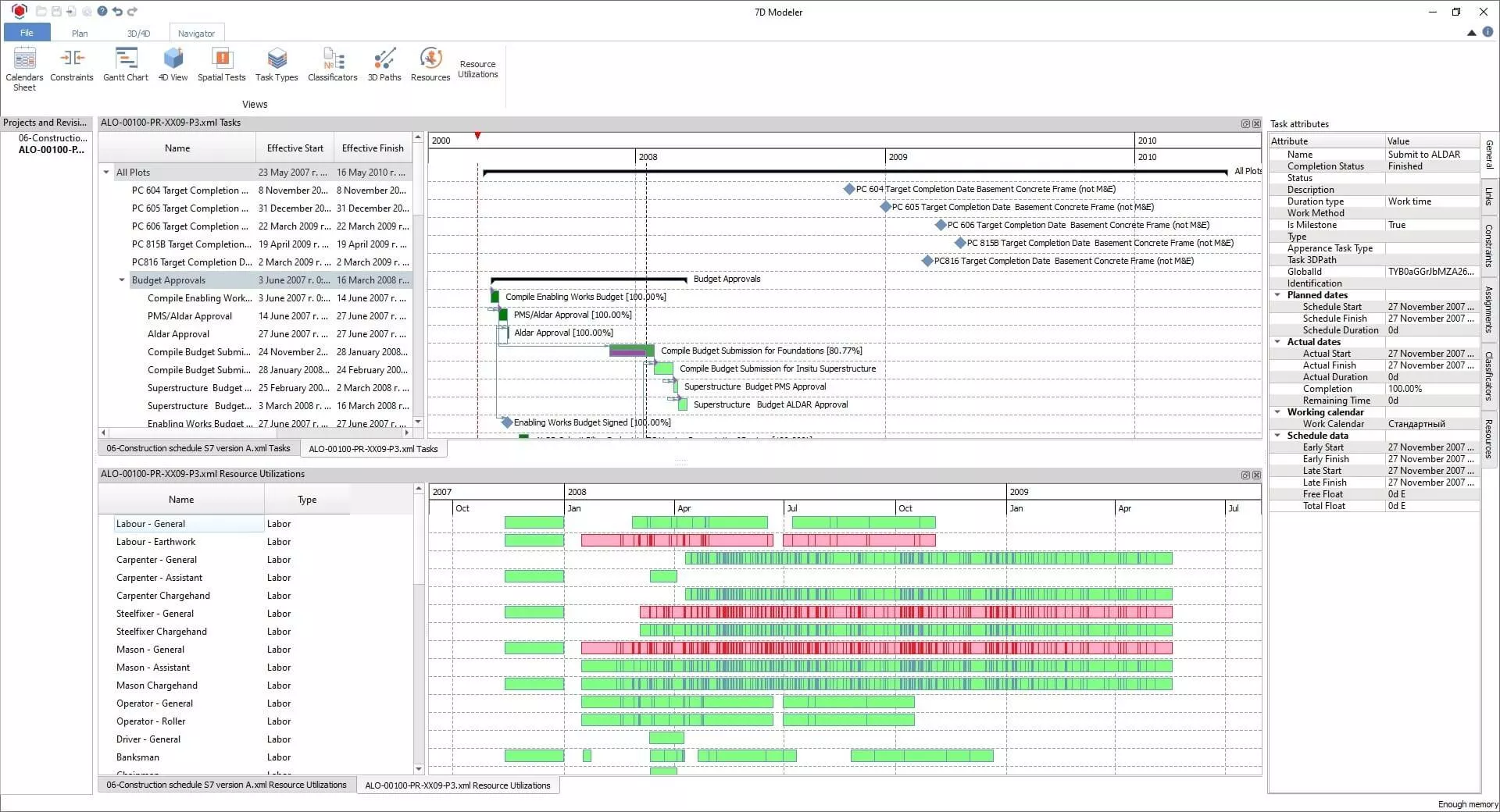The width and height of the screenshot is (1500, 812).
Task: Open the Constraints view
Action: [x=71, y=65]
